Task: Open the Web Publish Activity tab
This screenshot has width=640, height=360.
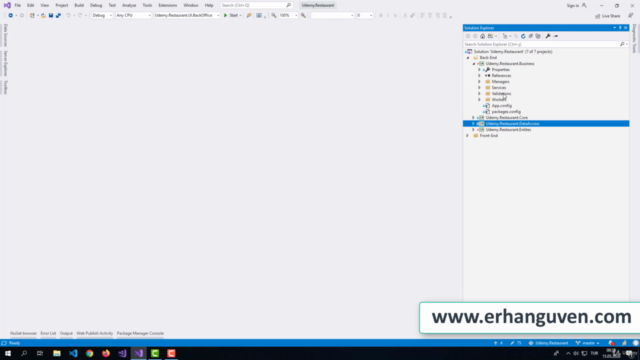Action: 95,333
